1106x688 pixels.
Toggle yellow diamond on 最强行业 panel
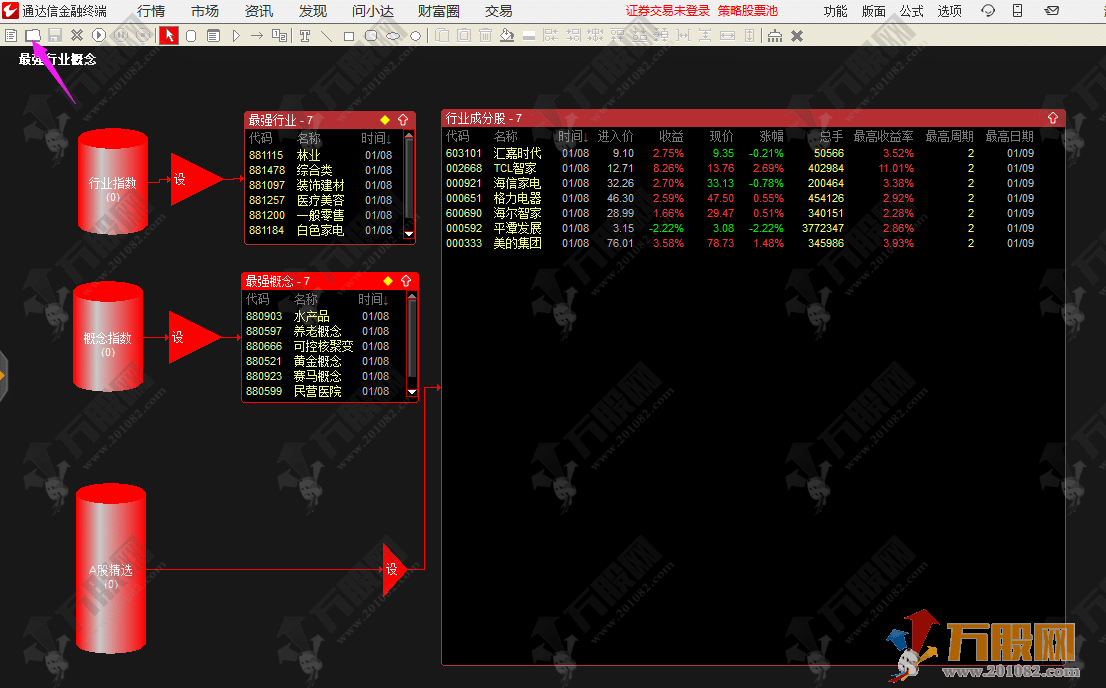pos(385,120)
